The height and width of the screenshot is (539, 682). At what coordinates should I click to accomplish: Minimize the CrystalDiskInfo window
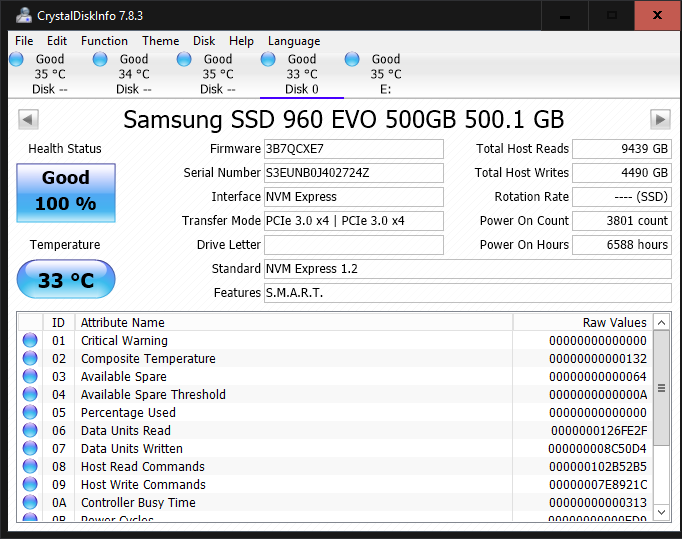(565, 16)
